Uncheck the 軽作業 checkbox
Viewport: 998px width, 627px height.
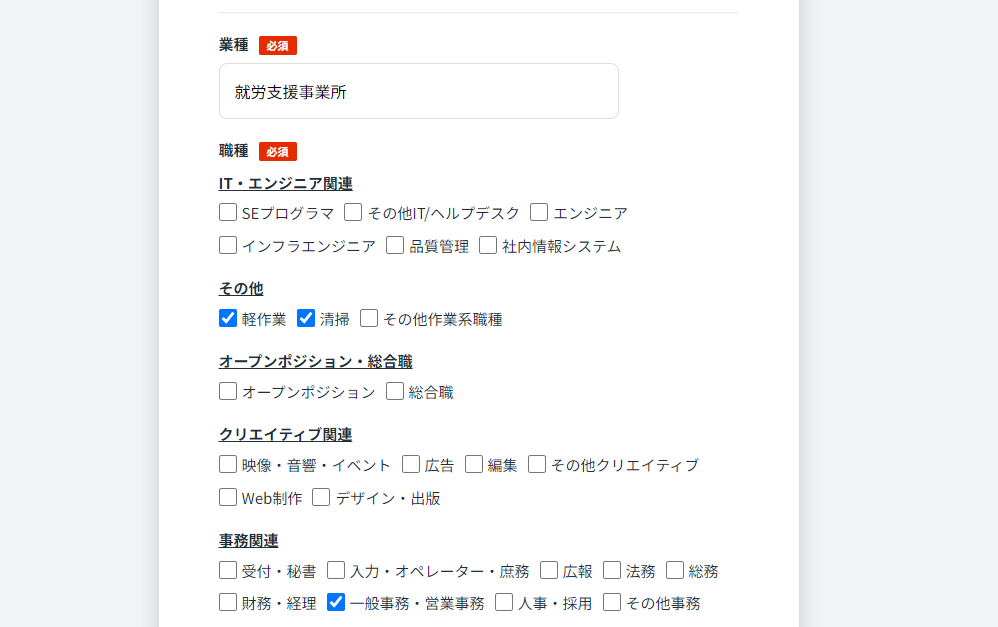pyautogui.click(x=228, y=318)
